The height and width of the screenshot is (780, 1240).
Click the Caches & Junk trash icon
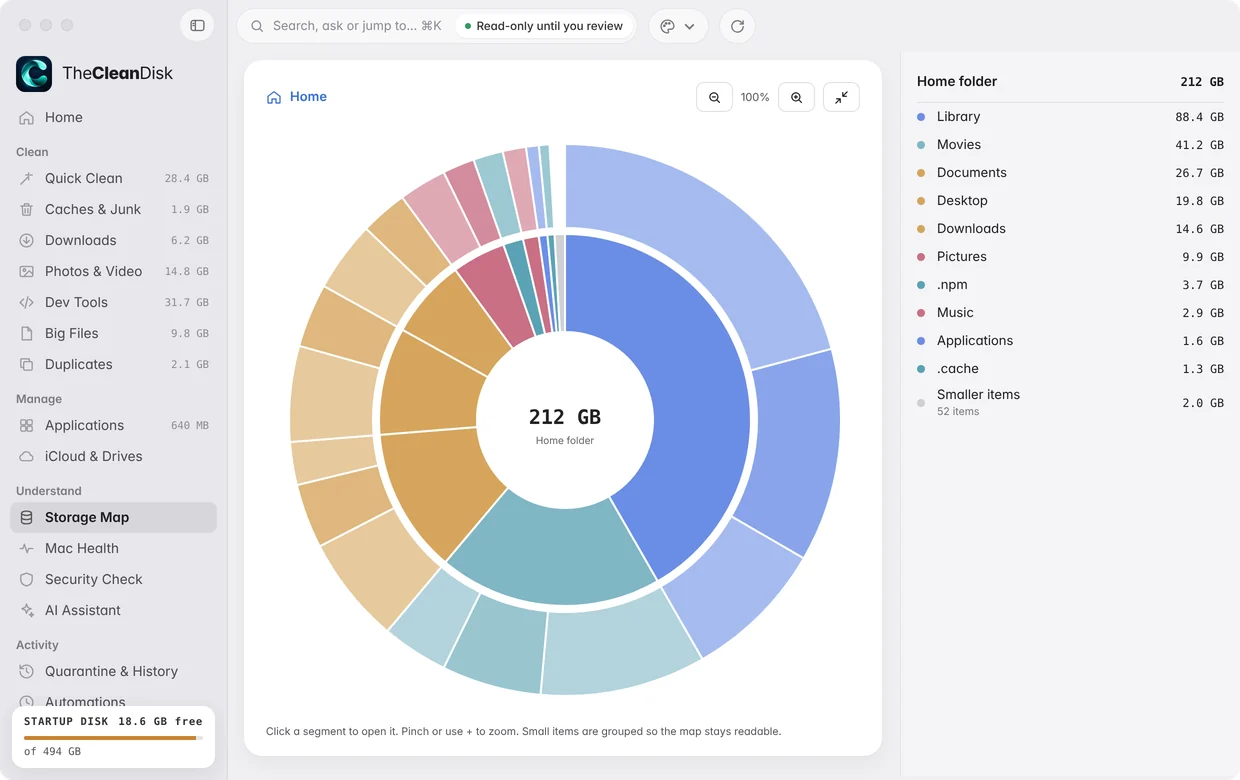click(x=27, y=209)
